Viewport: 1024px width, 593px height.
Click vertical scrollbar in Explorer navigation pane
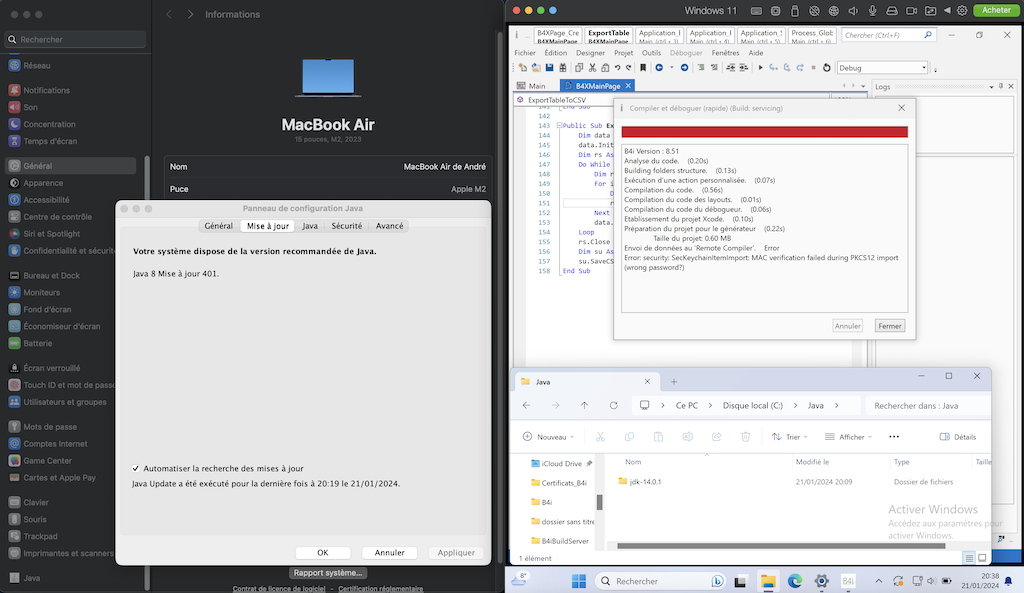click(600, 502)
